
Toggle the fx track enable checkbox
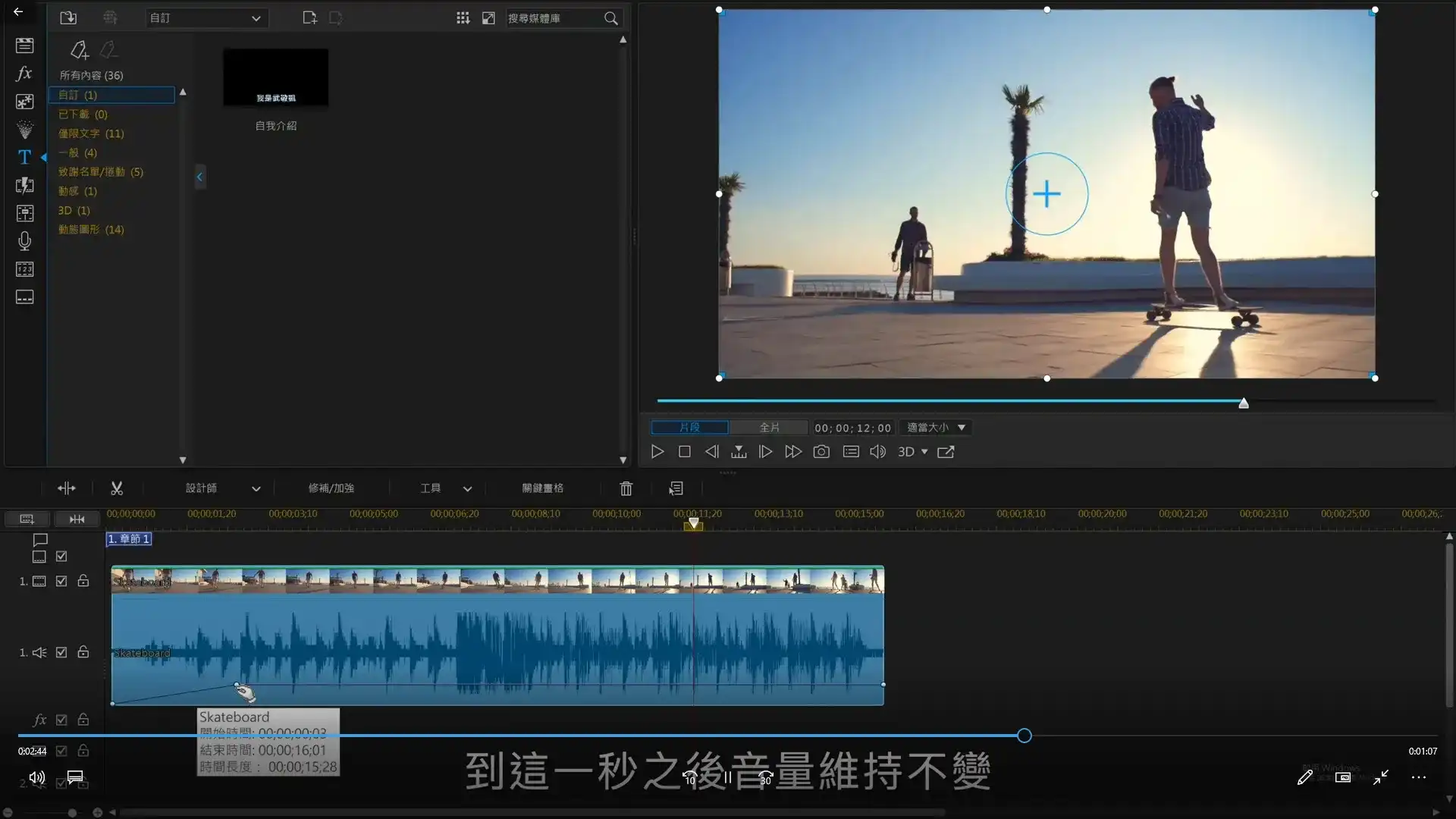click(x=61, y=720)
